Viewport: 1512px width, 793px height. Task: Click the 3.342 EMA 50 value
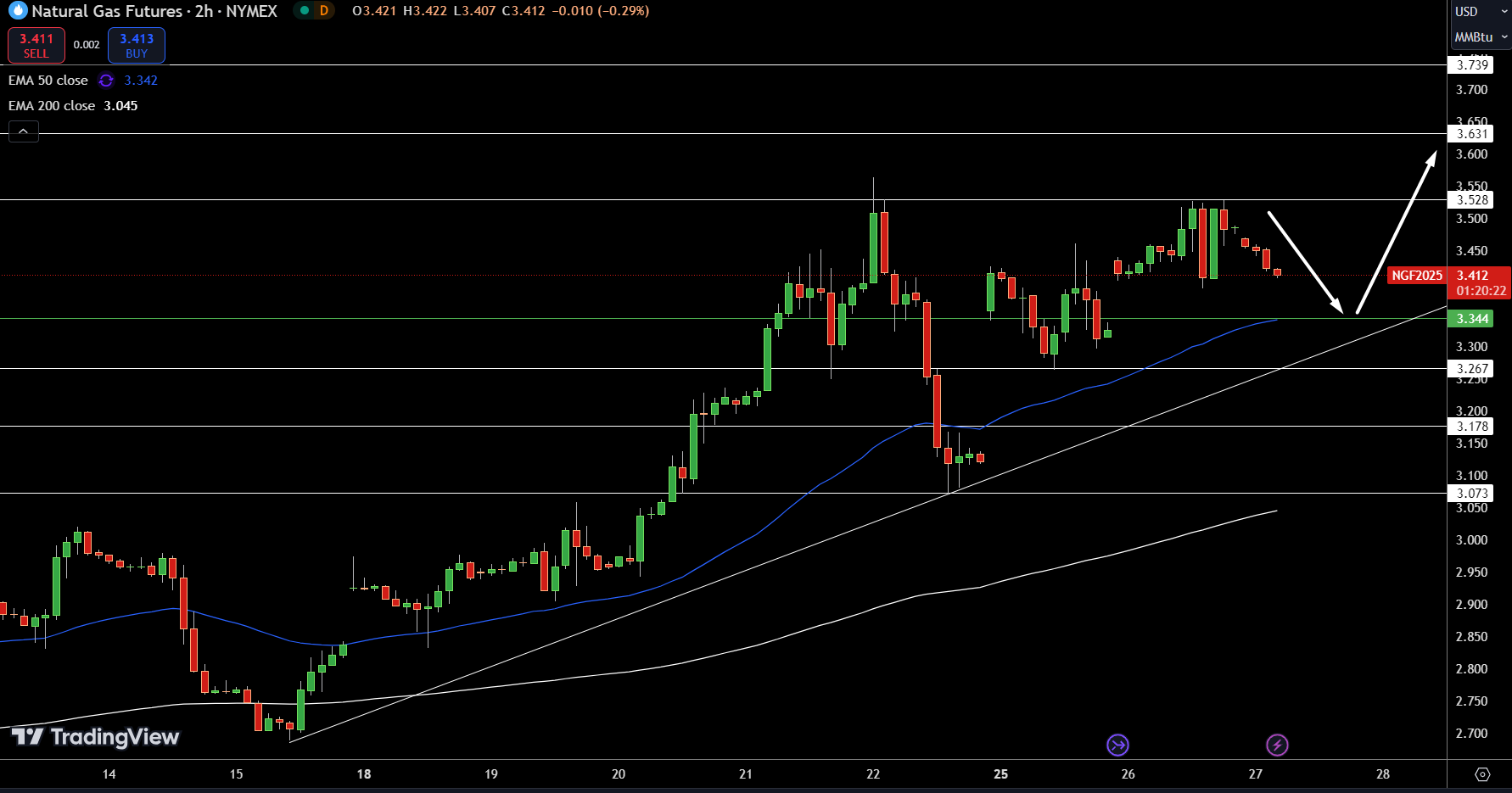pyautogui.click(x=141, y=81)
